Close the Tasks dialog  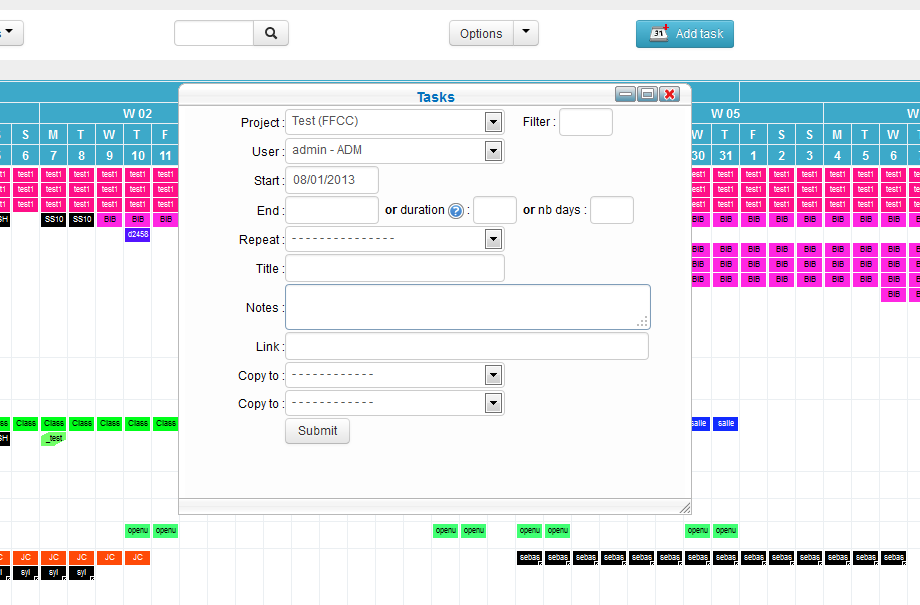point(670,94)
